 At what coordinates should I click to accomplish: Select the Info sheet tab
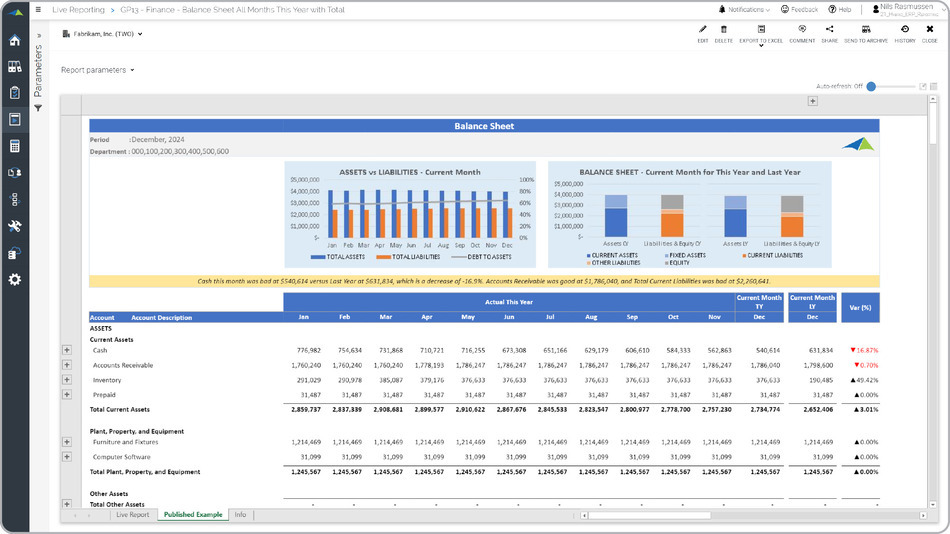click(x=240, y=515)
